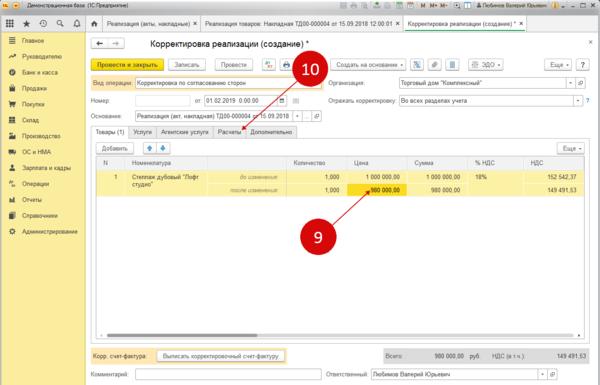Close the Корректировка реализации (создание) tab
Image resolution: width=600 pixels, height=385 pixels.
tap(521, 24)
